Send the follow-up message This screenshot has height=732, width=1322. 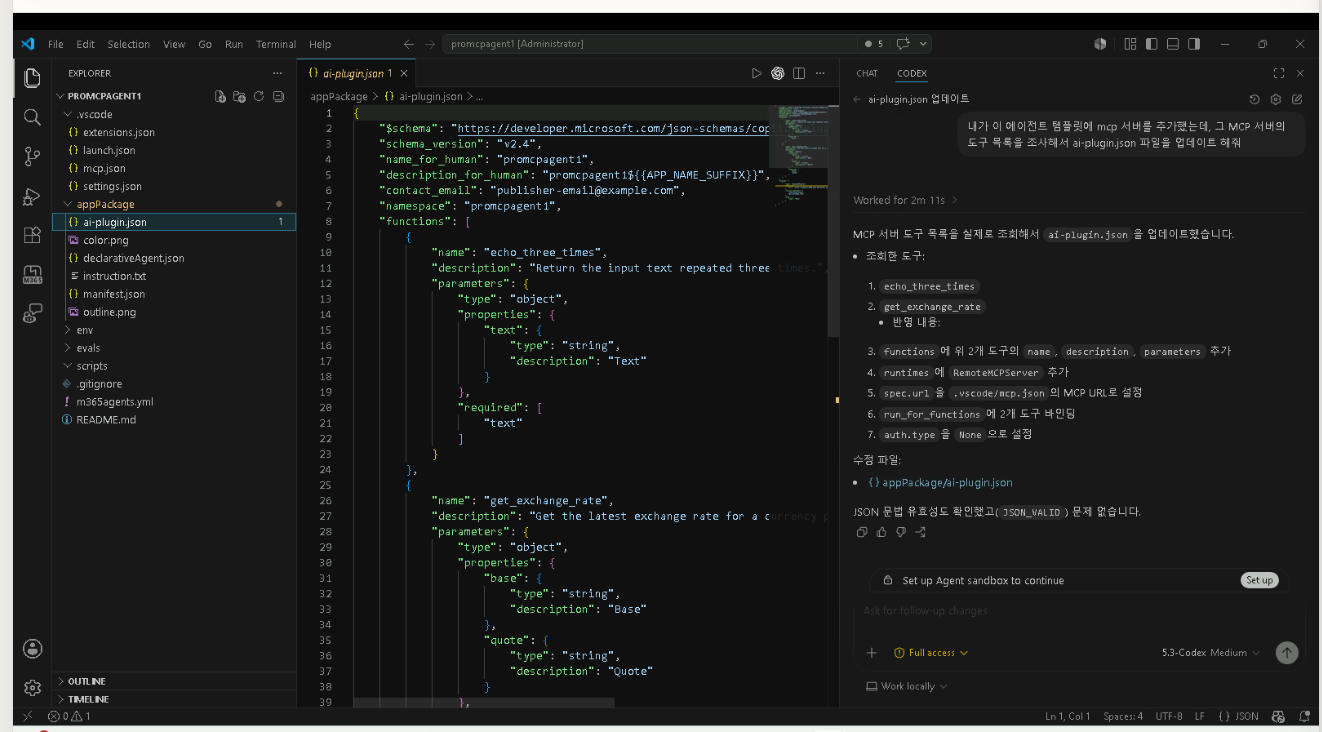[1287, 652]
